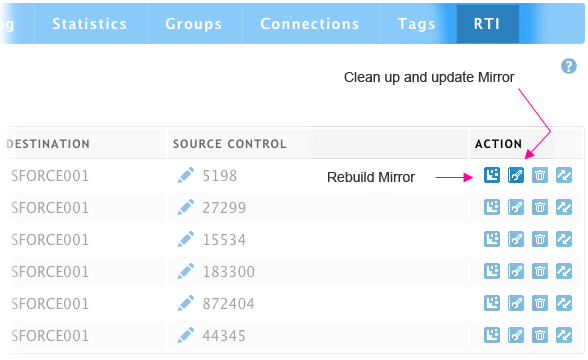Select source control value 183300
The height and width of the screenshot is (360, 588).
click(229, 272)
